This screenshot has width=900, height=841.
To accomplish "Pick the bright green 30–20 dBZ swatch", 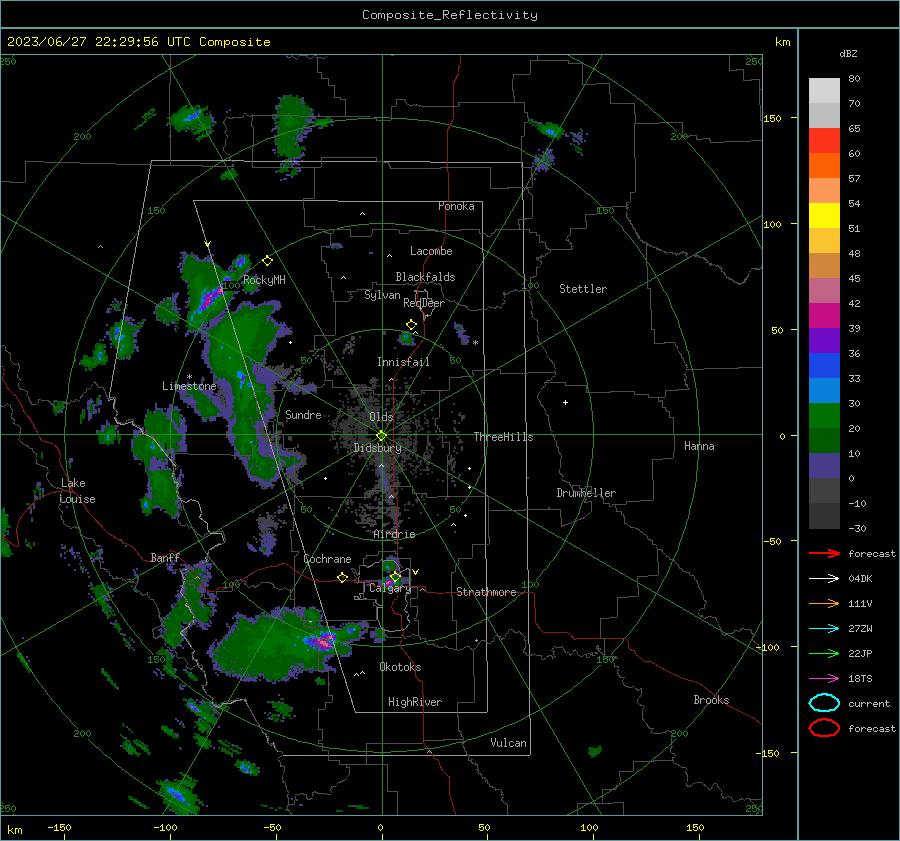I will pyautogui.click(x=824, y=416).
